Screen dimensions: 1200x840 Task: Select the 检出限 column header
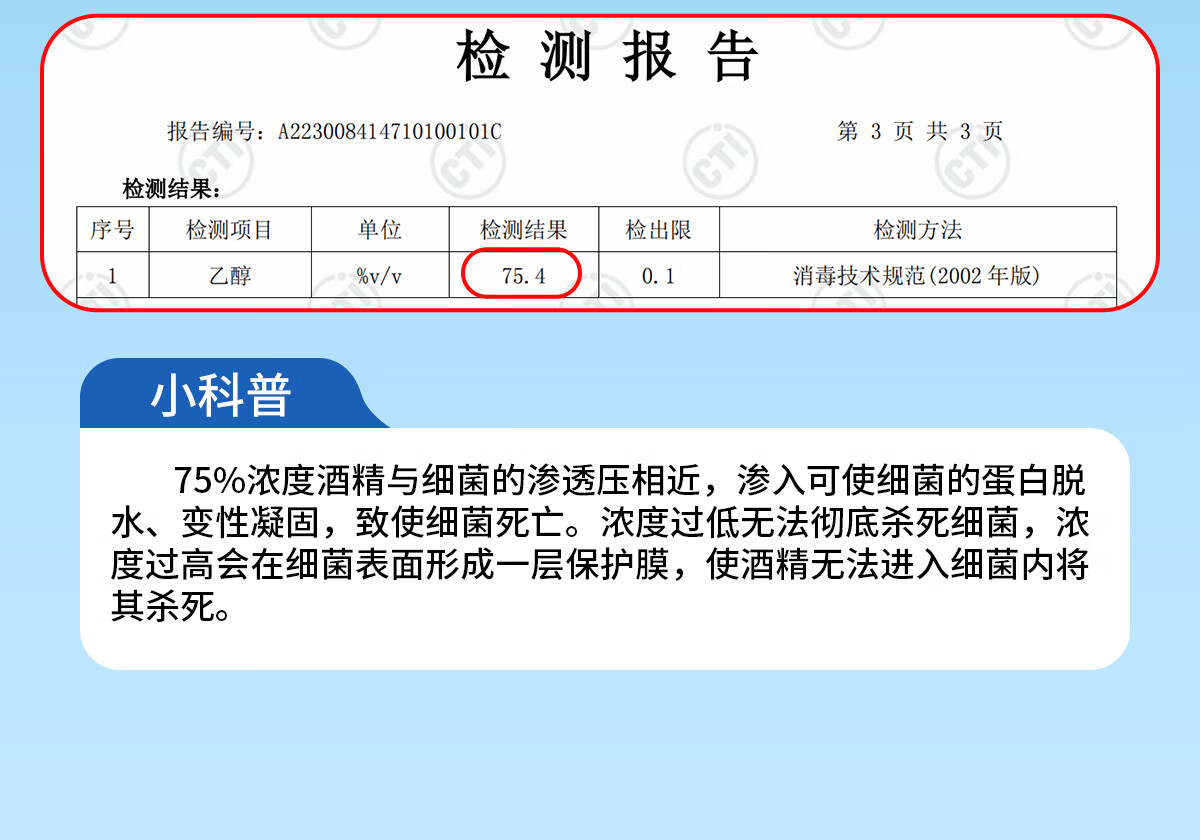pyautogui.click(x=658, y=230)
